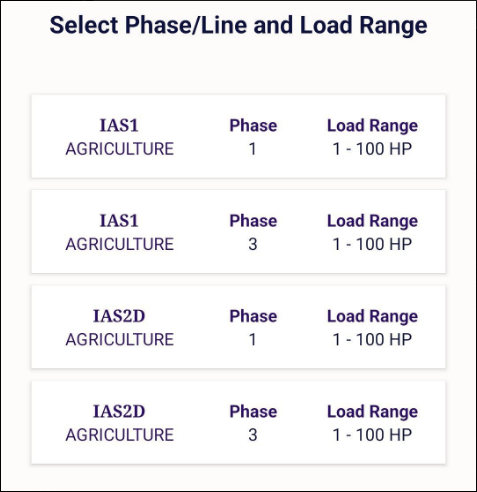Click 1 - 100 HP in the IAS2D Phase 1 card

pyautogui.click(x=372, y=340)
